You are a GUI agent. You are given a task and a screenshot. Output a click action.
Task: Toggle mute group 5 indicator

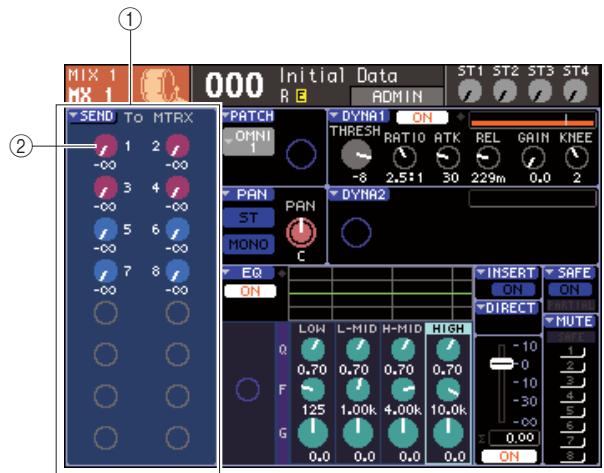tap(572, 412)
